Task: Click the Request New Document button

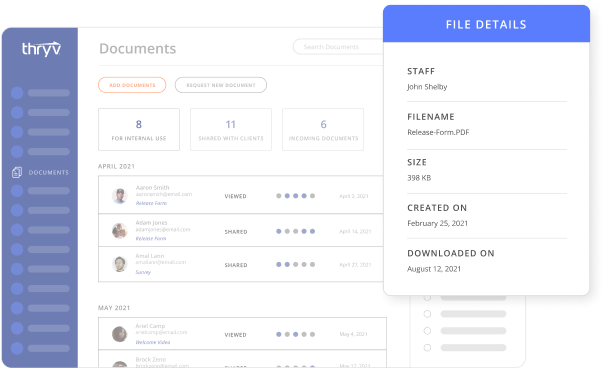Action: coord(221,85)
